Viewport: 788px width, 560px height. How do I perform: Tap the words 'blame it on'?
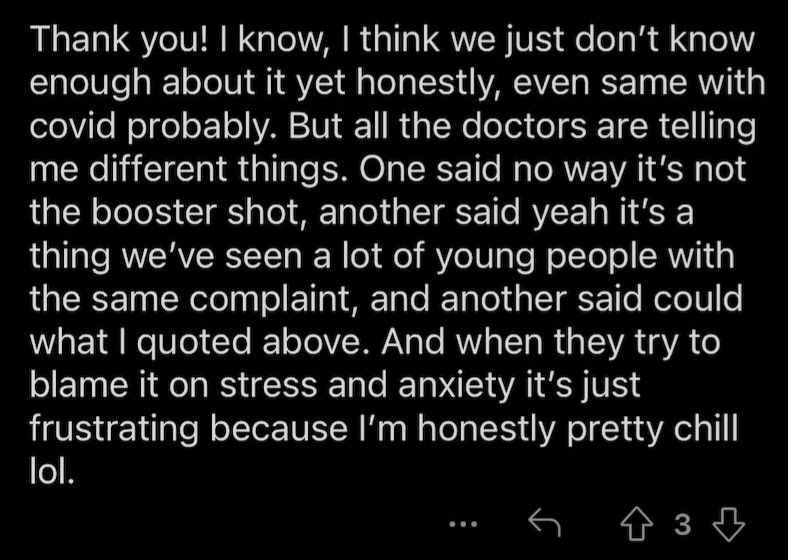121,385
